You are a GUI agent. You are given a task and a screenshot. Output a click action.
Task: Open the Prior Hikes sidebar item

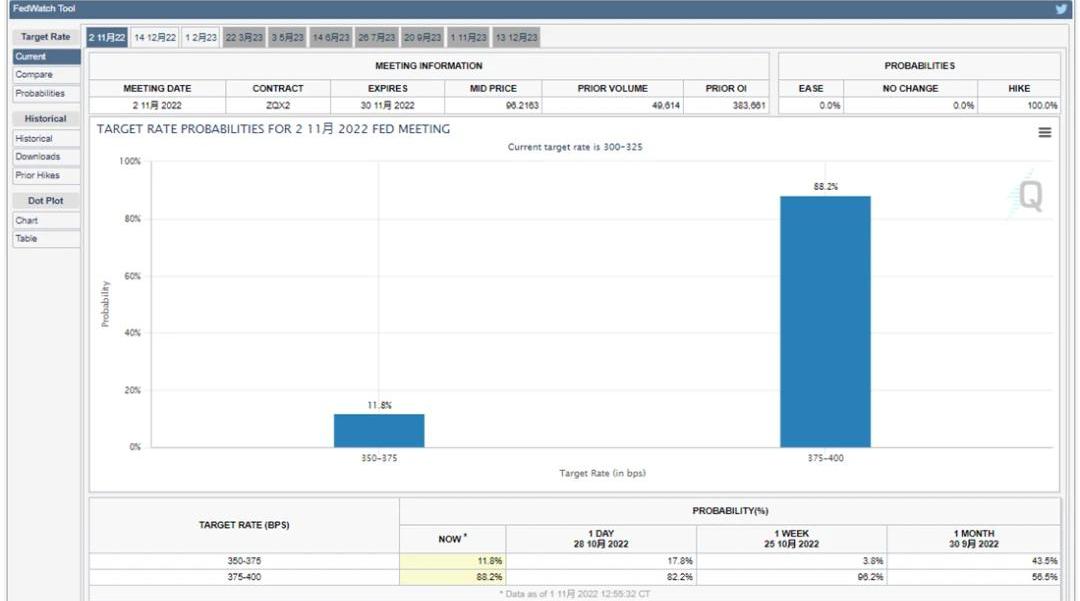46,175
